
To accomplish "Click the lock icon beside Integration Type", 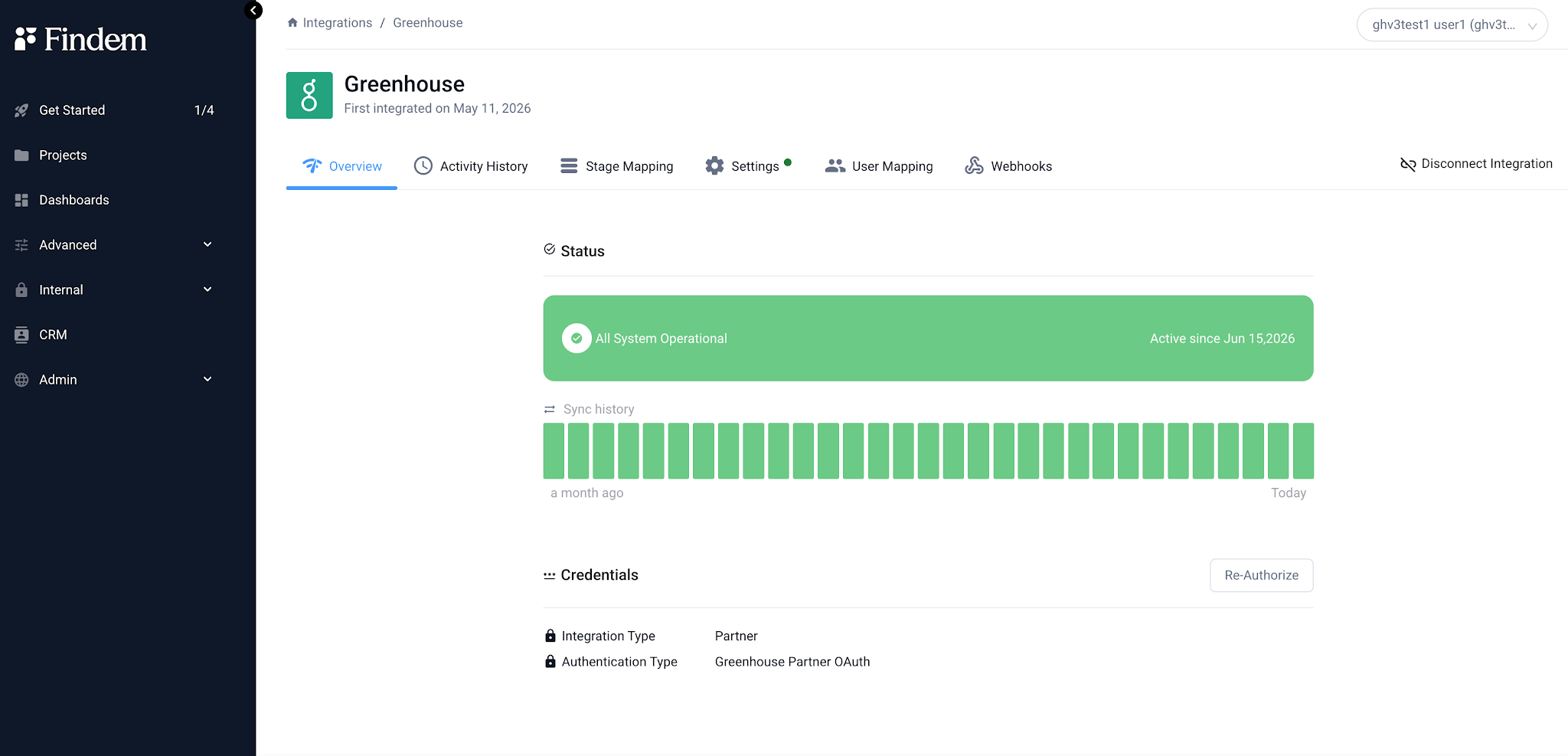I will (550, 636).
